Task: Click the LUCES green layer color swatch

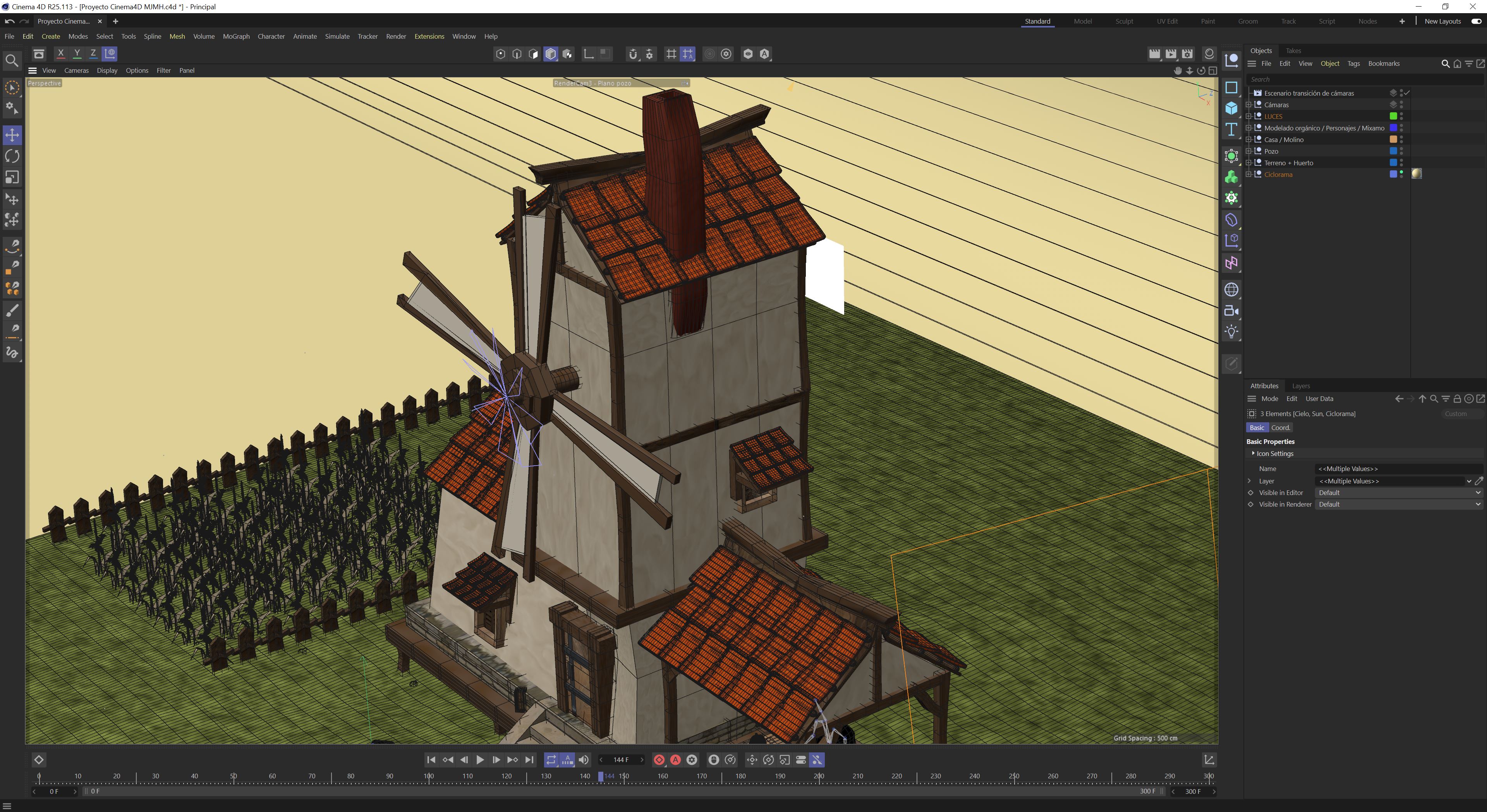Action: [x=1393, y=116]
